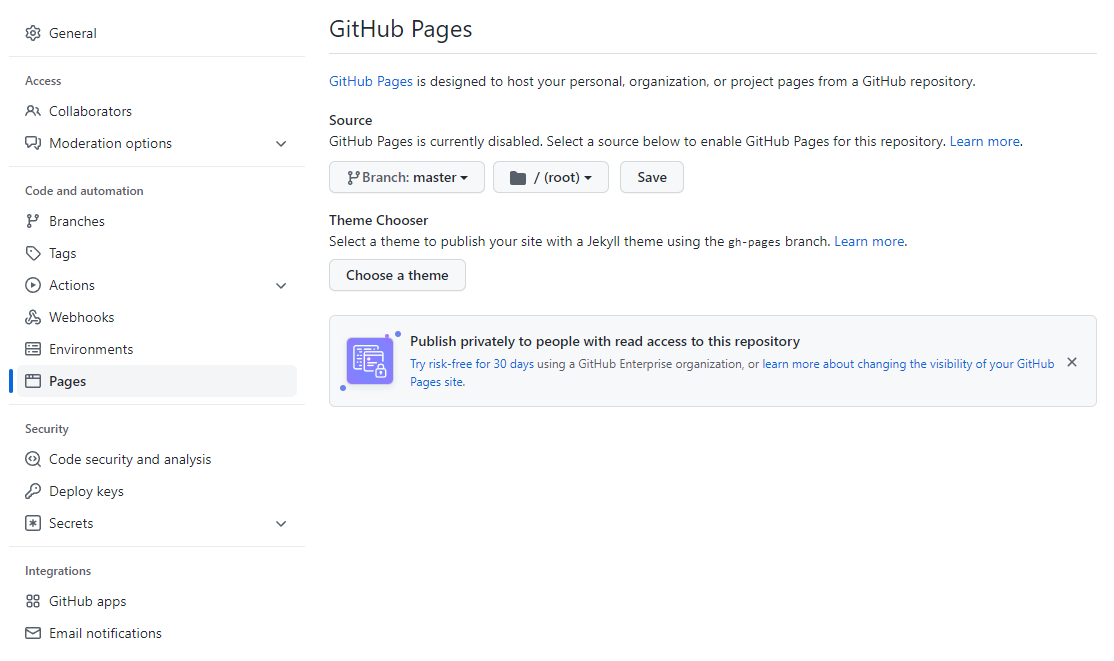Image resolution: width=1114 pixels, height=661 pixels.
Task: Click the Deploy keys key icon
Action: (33, 491)
